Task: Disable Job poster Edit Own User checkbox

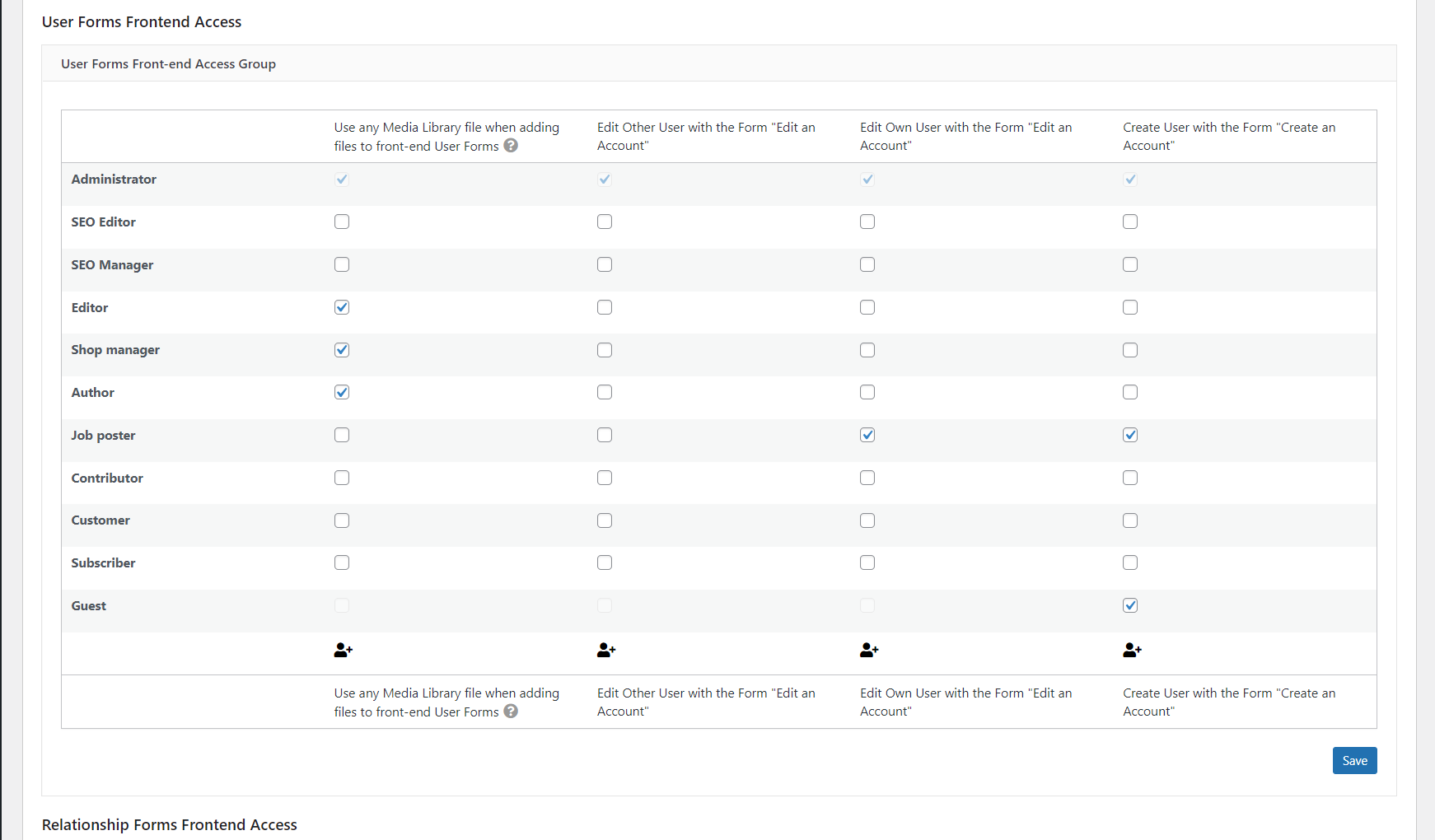Action: 867,435
